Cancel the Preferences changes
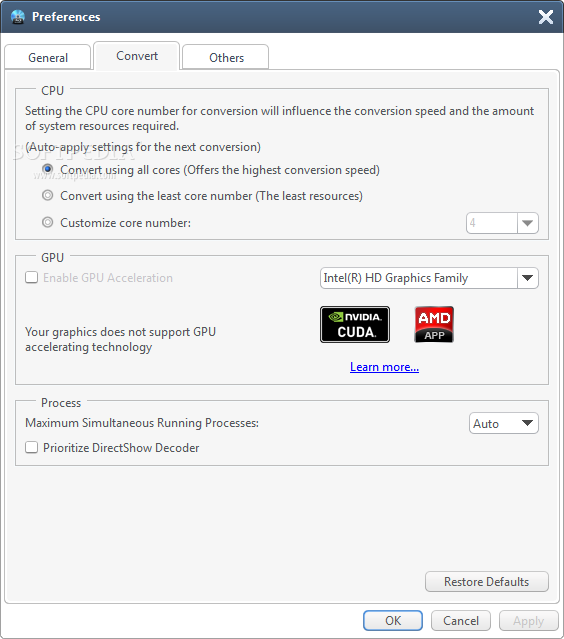 tap(461, 621)
